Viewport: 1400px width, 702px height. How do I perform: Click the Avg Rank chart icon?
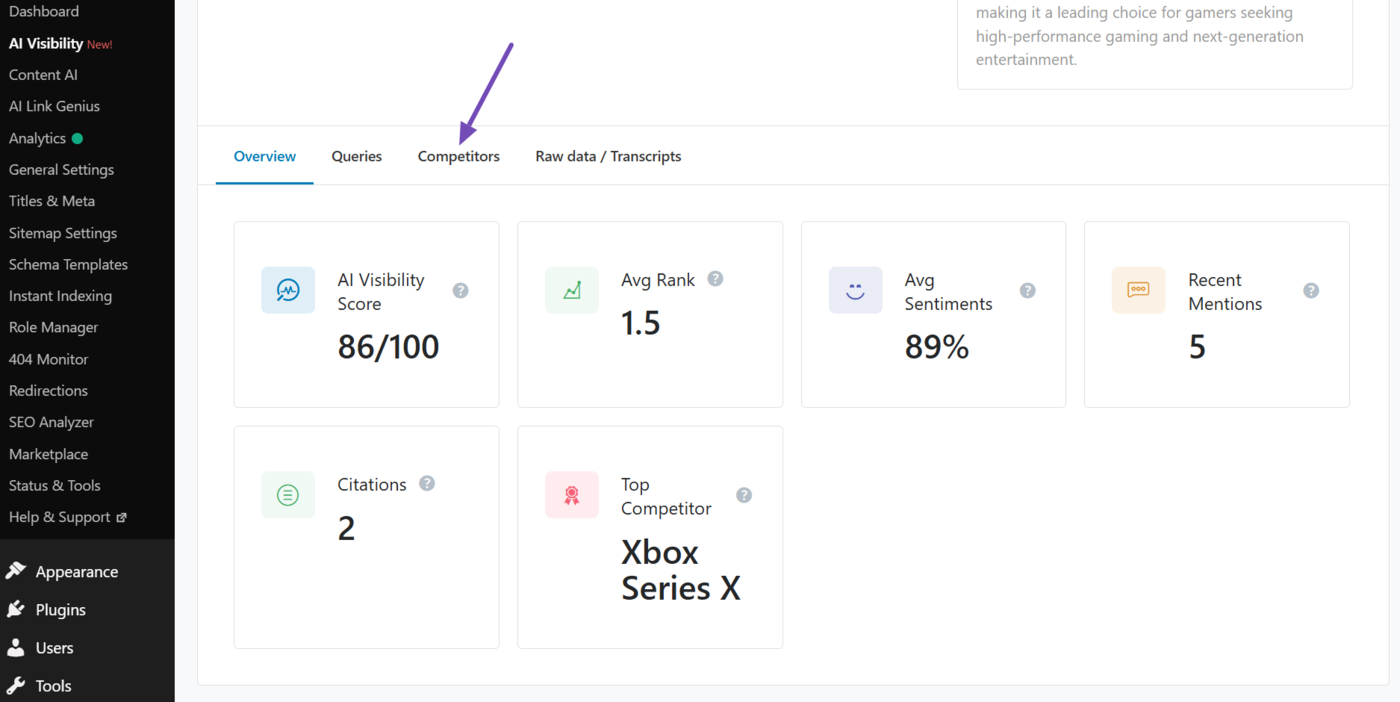[572, 290]
